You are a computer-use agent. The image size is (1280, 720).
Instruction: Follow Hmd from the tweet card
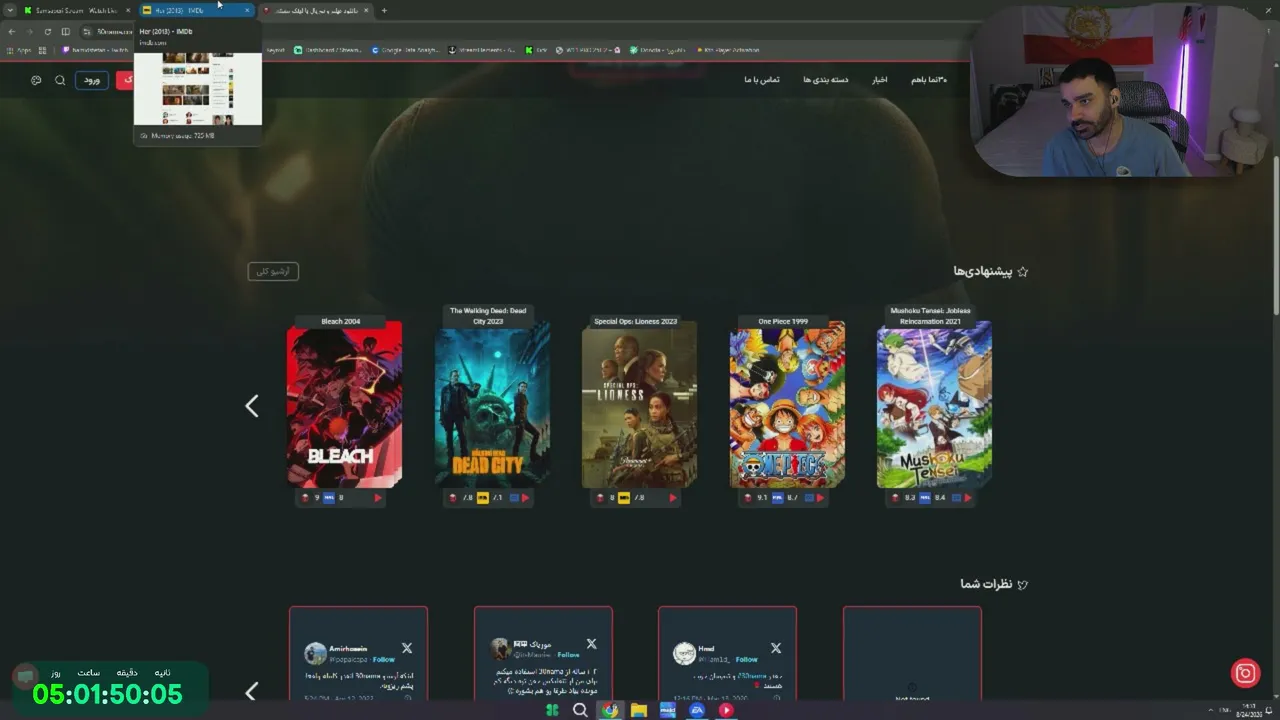click(747, 660)
